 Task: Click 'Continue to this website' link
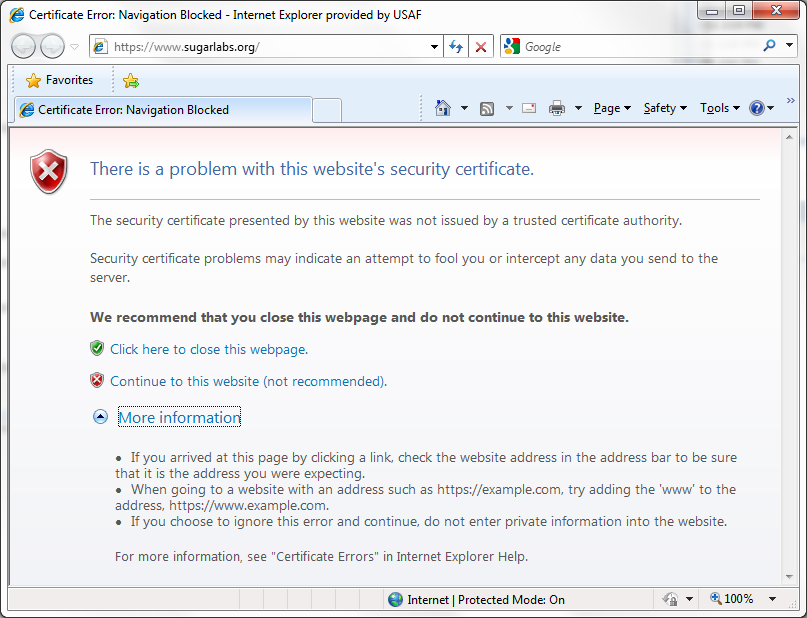click(247, 381)
